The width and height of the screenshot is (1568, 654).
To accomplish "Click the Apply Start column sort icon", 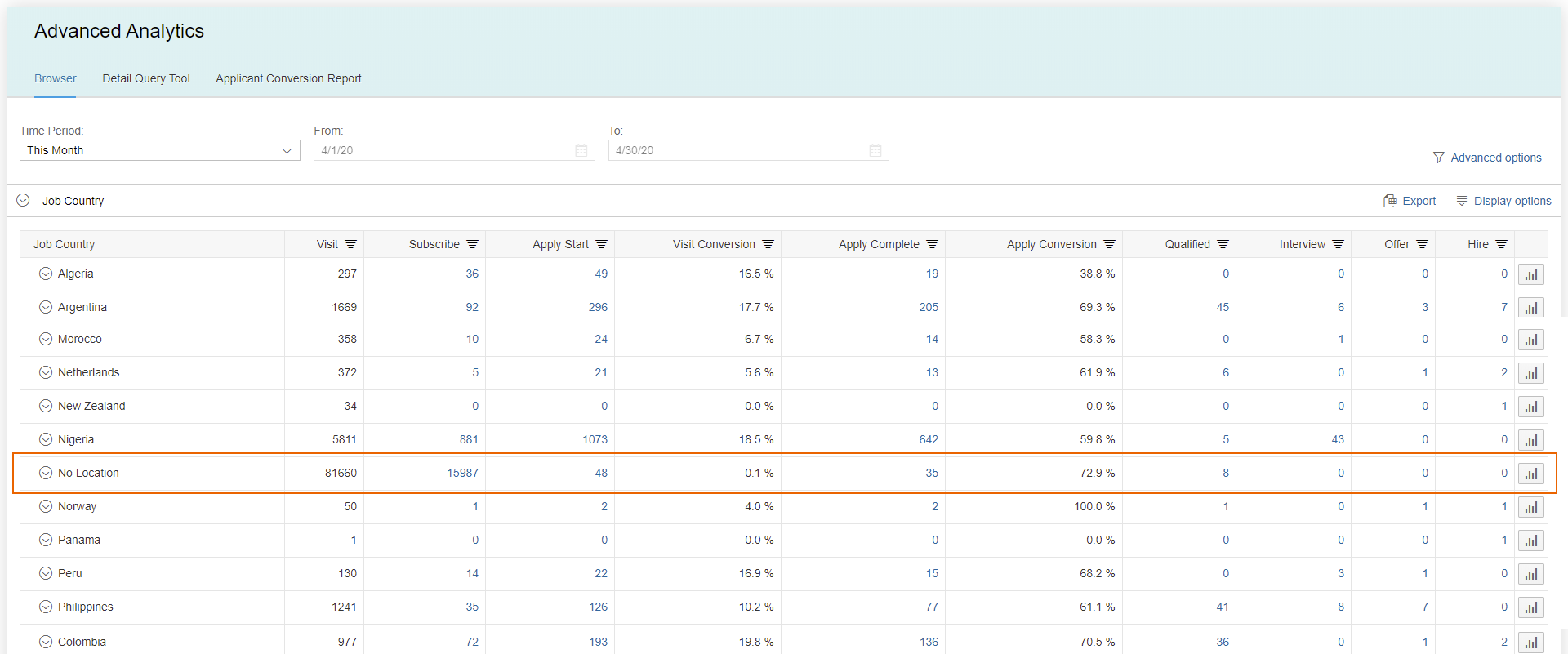I will coord(601,244).
